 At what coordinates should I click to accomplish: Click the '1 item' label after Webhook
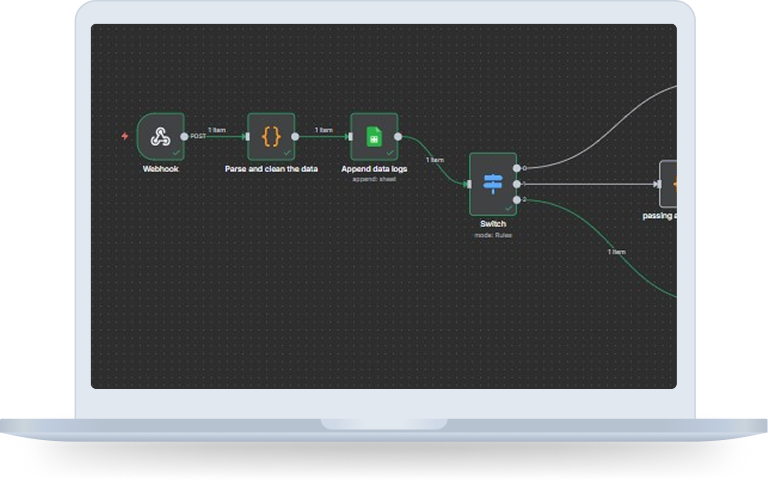pyautogui.click(x=216, y=130)
